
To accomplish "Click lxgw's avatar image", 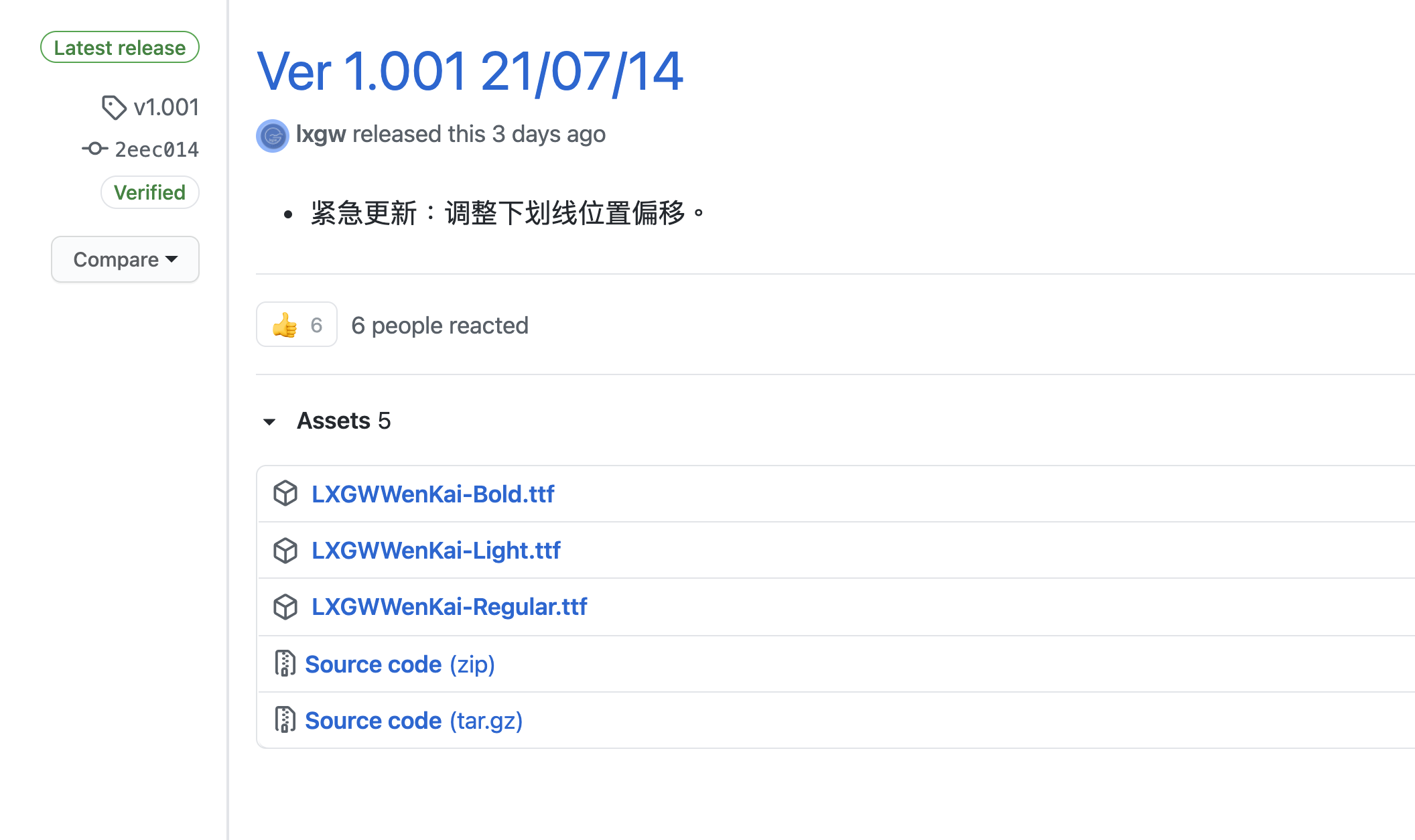I will coord(273,136).
